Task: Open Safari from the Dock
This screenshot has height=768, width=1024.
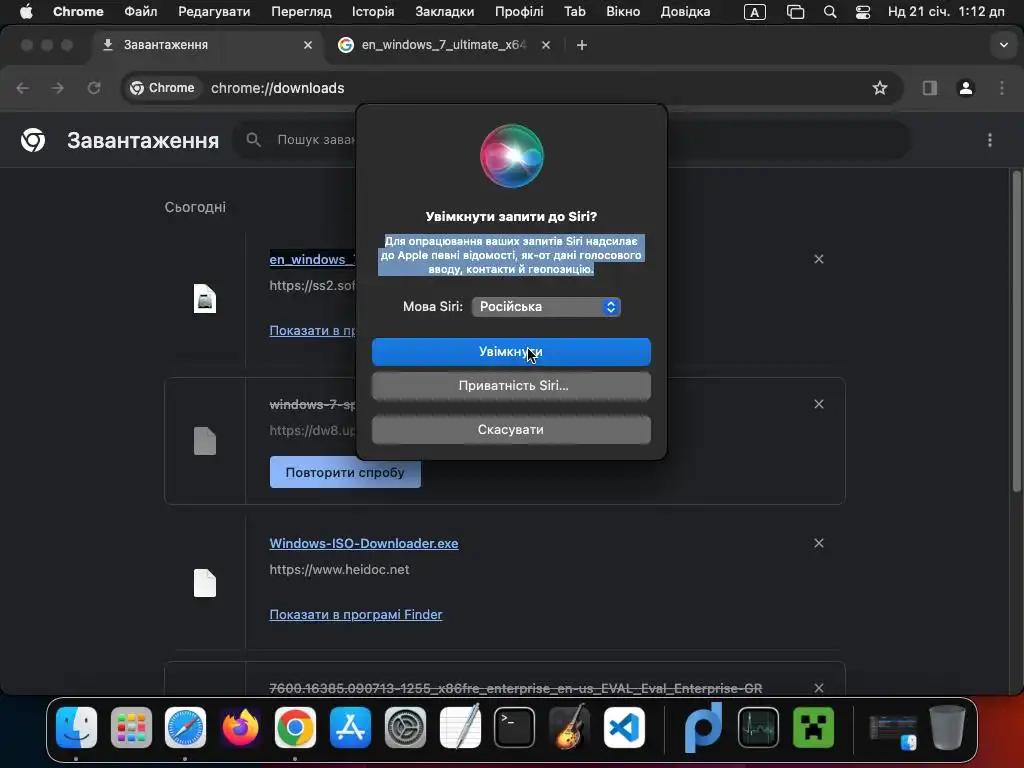Action: tap(185, 727)
